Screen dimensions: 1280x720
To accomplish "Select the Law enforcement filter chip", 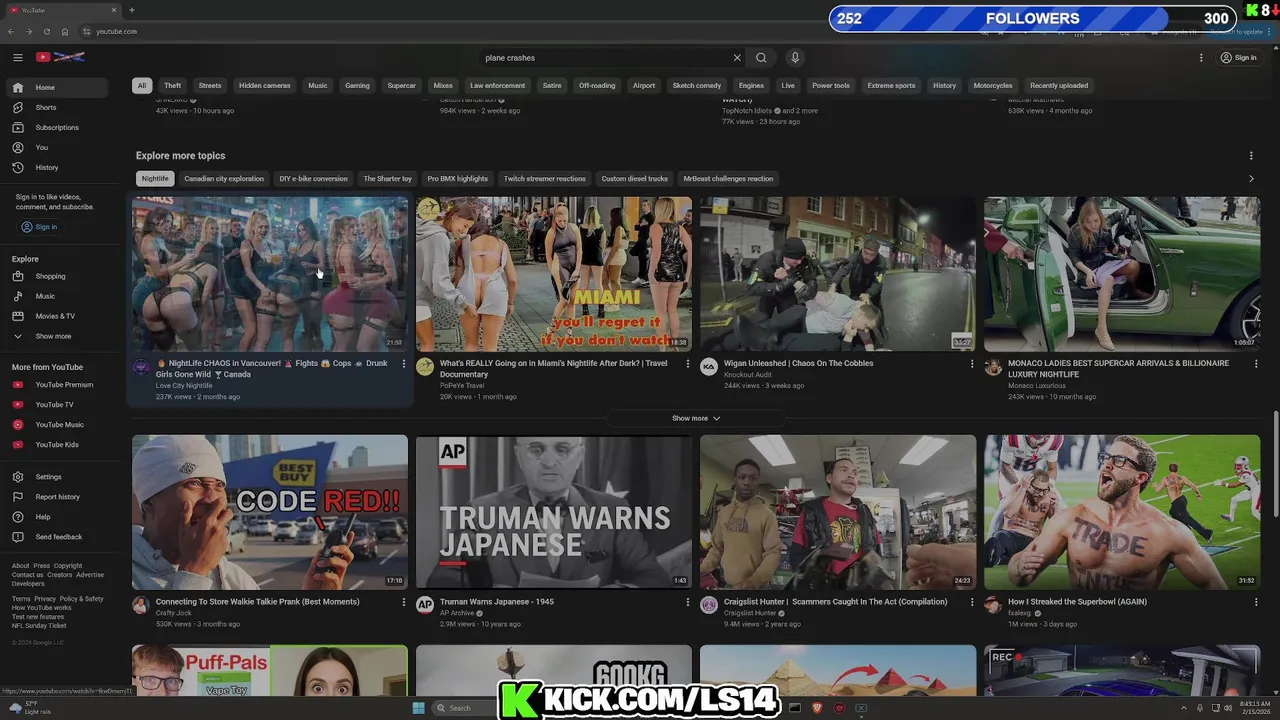I will click(498, 86).
